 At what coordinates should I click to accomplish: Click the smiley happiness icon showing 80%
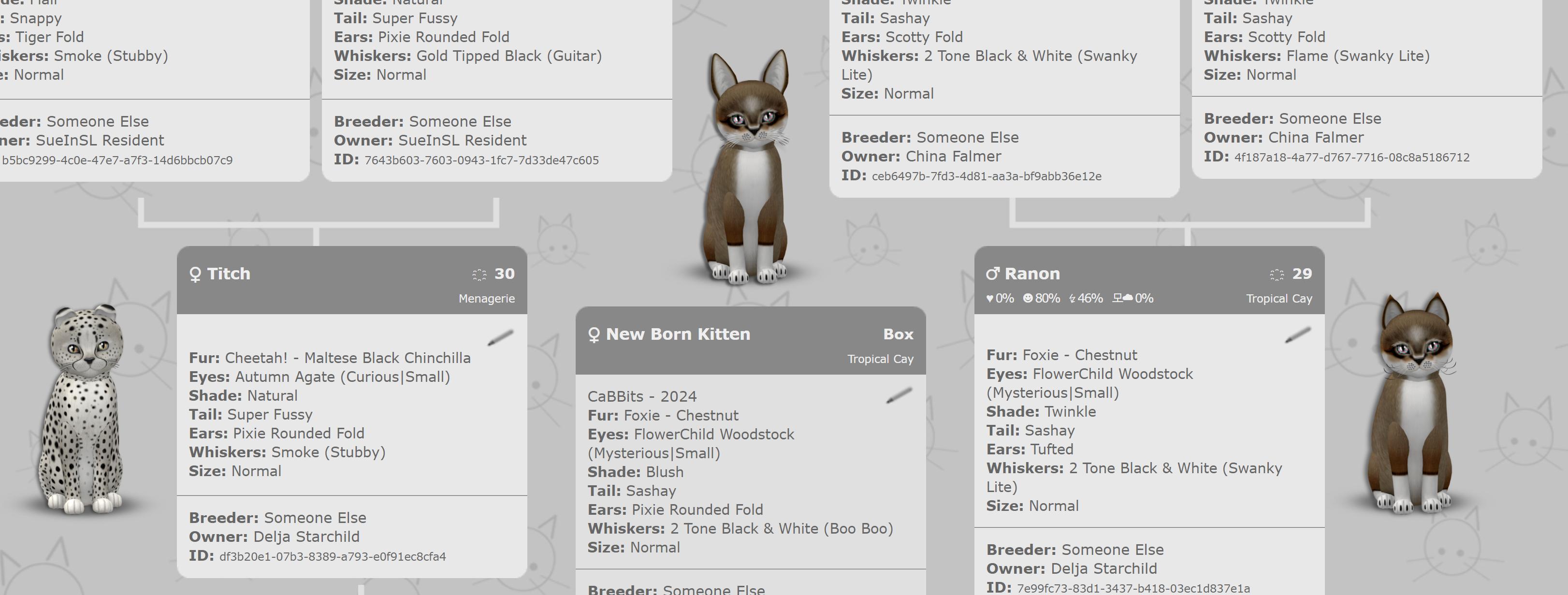1028,298
